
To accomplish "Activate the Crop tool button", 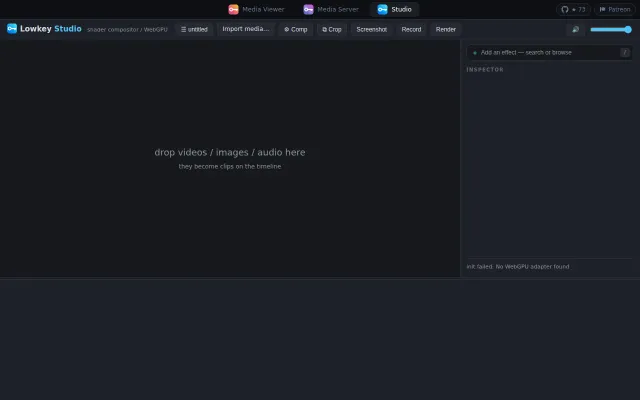I will (x=332, y=29).
